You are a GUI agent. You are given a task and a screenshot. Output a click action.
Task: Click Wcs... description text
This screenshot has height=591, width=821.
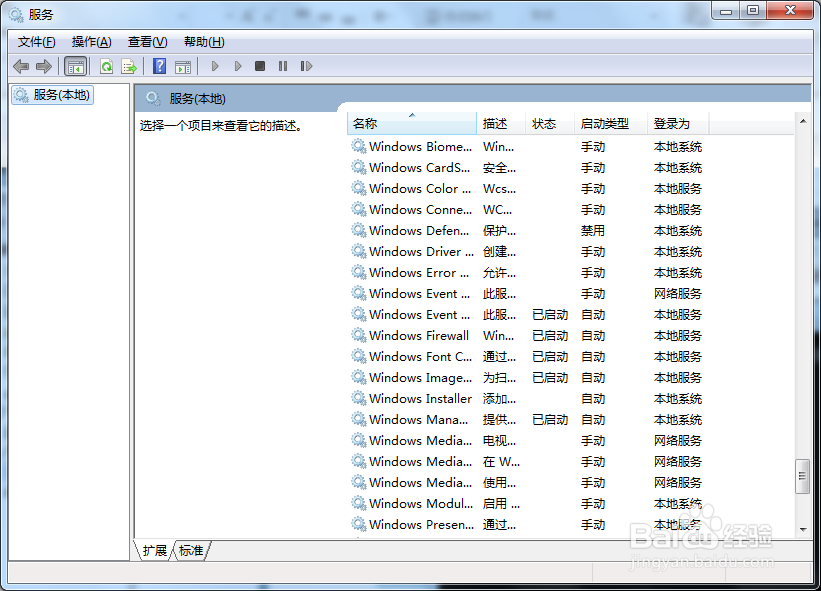[x=499, y=188]
